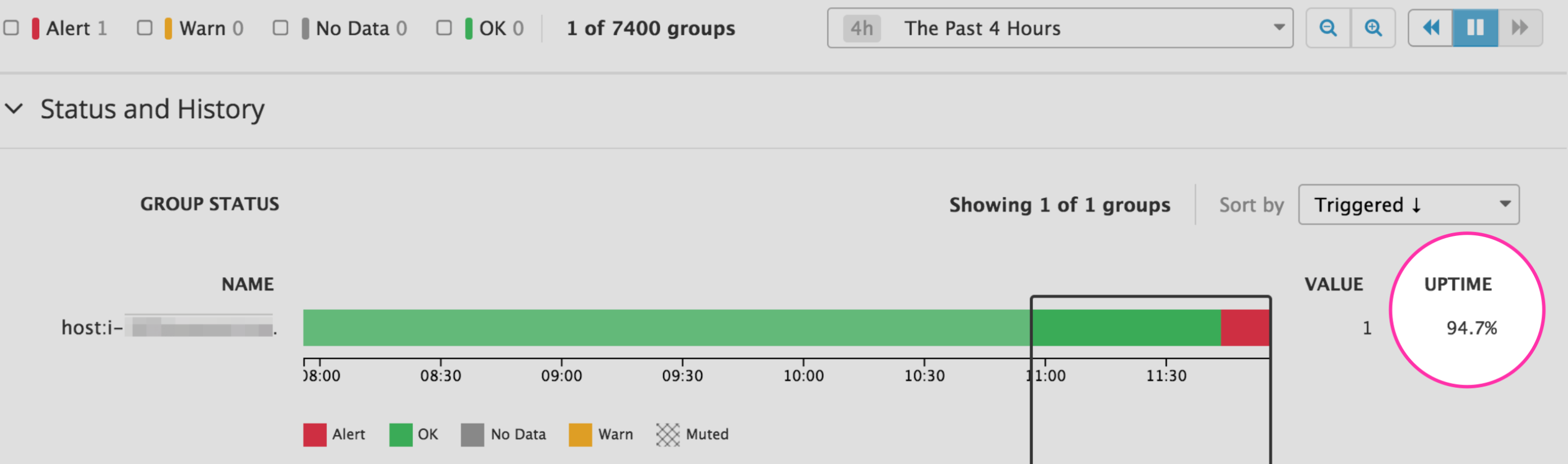Click the highlighted timeline selection region

1151,327
